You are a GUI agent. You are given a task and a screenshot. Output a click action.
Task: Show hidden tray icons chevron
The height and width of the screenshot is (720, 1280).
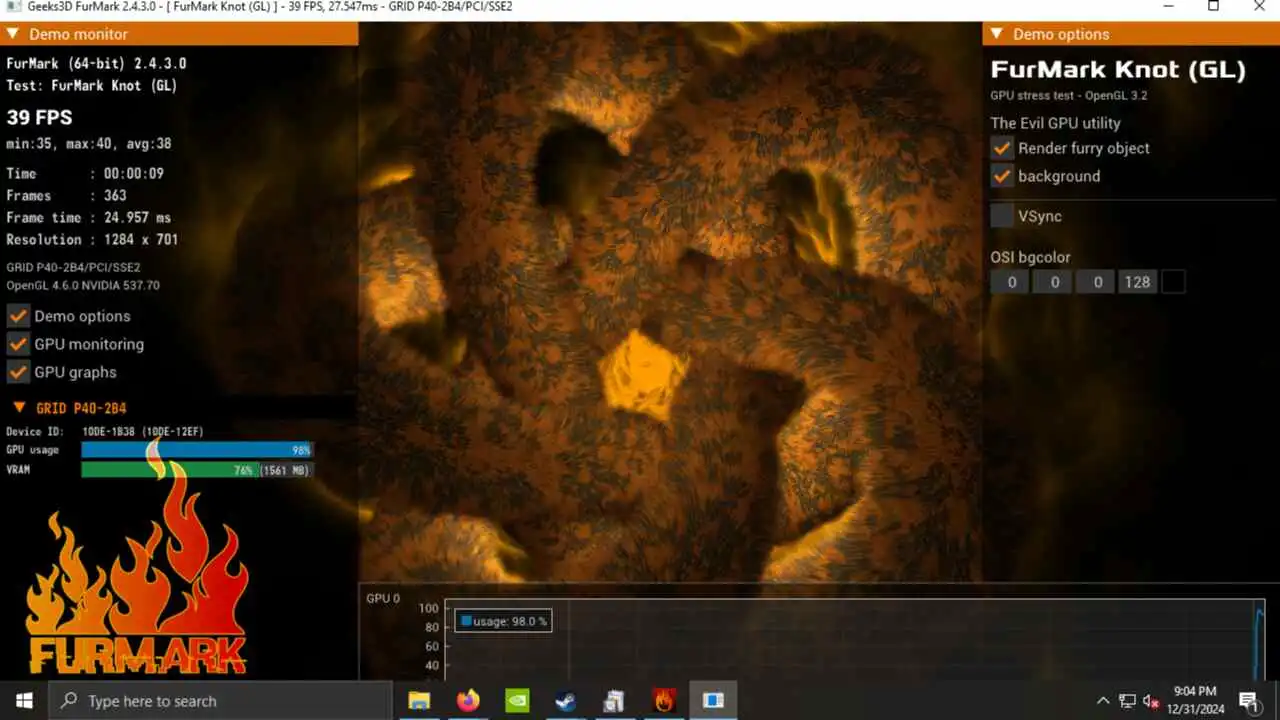(x=1103, y=701)
